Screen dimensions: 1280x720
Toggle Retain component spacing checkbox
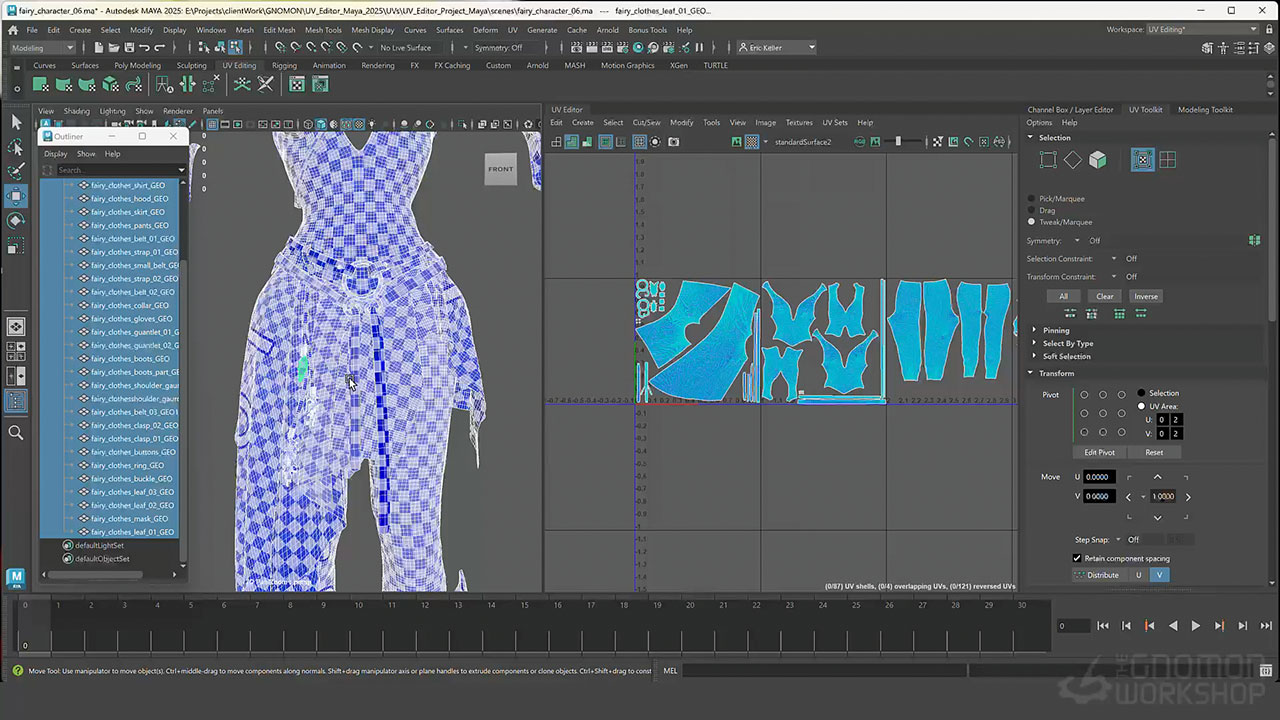click(x=1077, y=558)
